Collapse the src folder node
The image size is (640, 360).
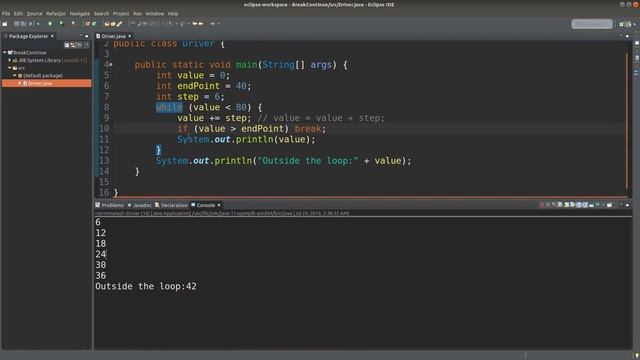tap(9, 68)
